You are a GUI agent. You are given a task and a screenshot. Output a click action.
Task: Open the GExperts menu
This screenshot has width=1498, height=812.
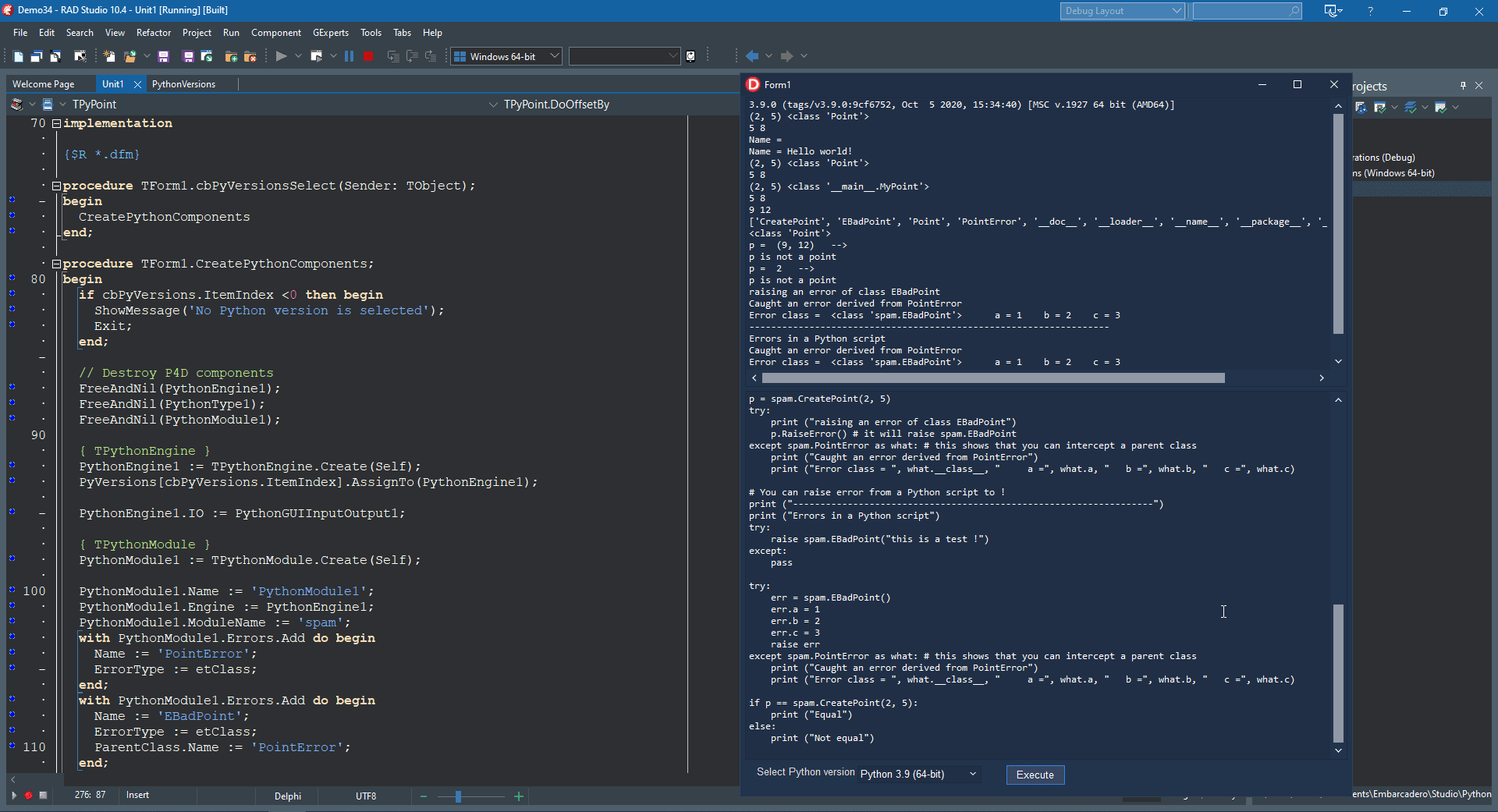[x=331, y=33]
